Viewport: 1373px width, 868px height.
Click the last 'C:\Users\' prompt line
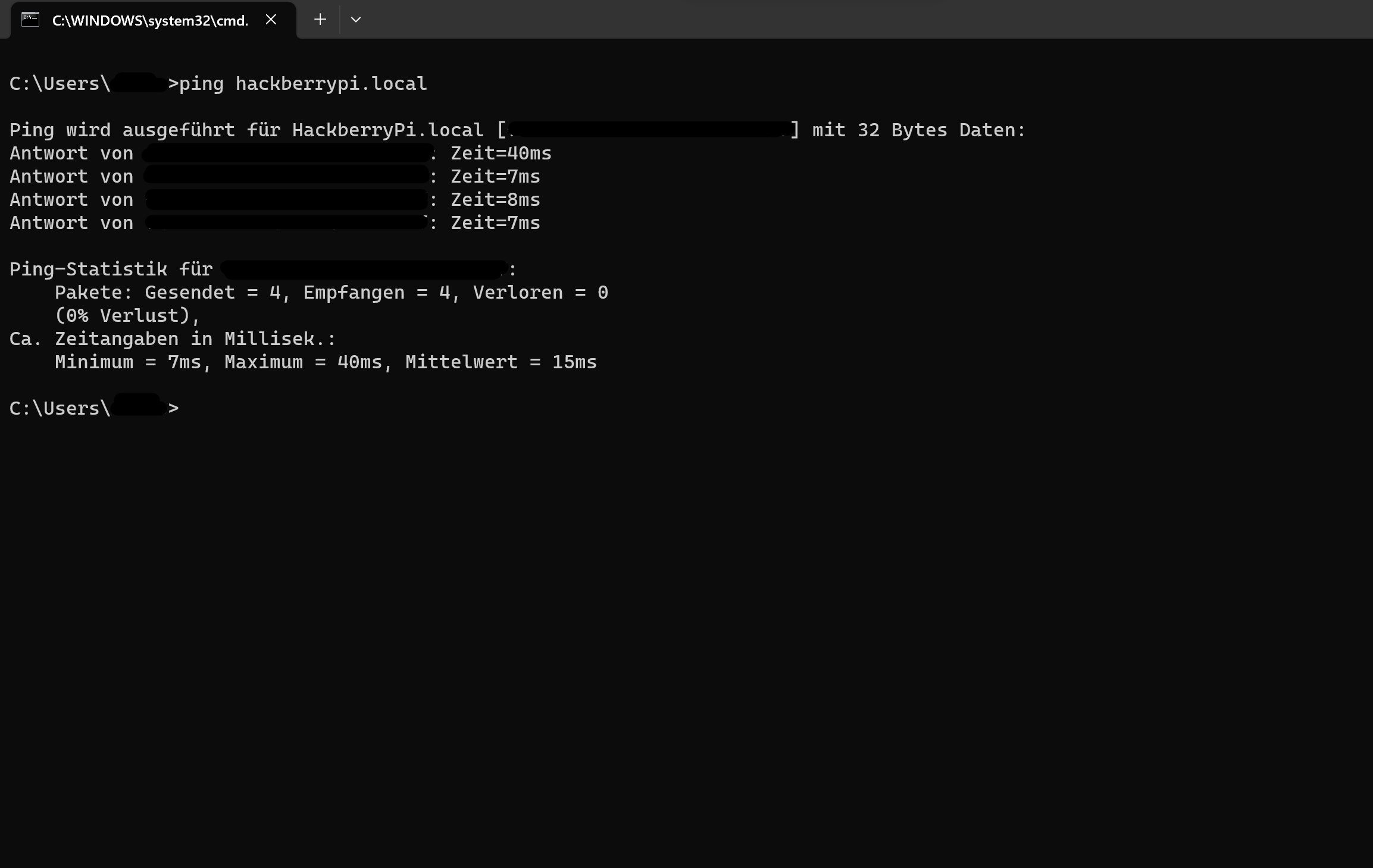click(x=94, y=409)
